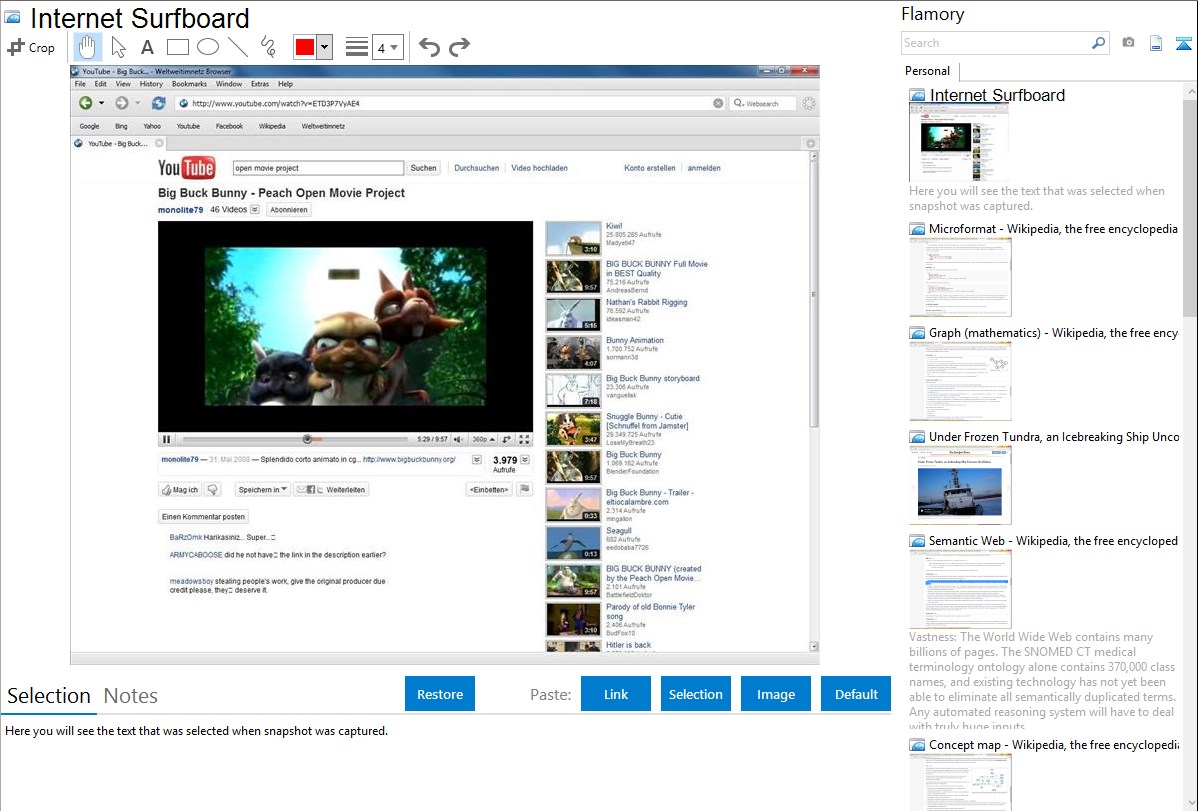Open the Microformat Wikipedia snapshot thumbnail
Screen dimensions: 1198x811
pyautogui.click(x=960, y=277)
